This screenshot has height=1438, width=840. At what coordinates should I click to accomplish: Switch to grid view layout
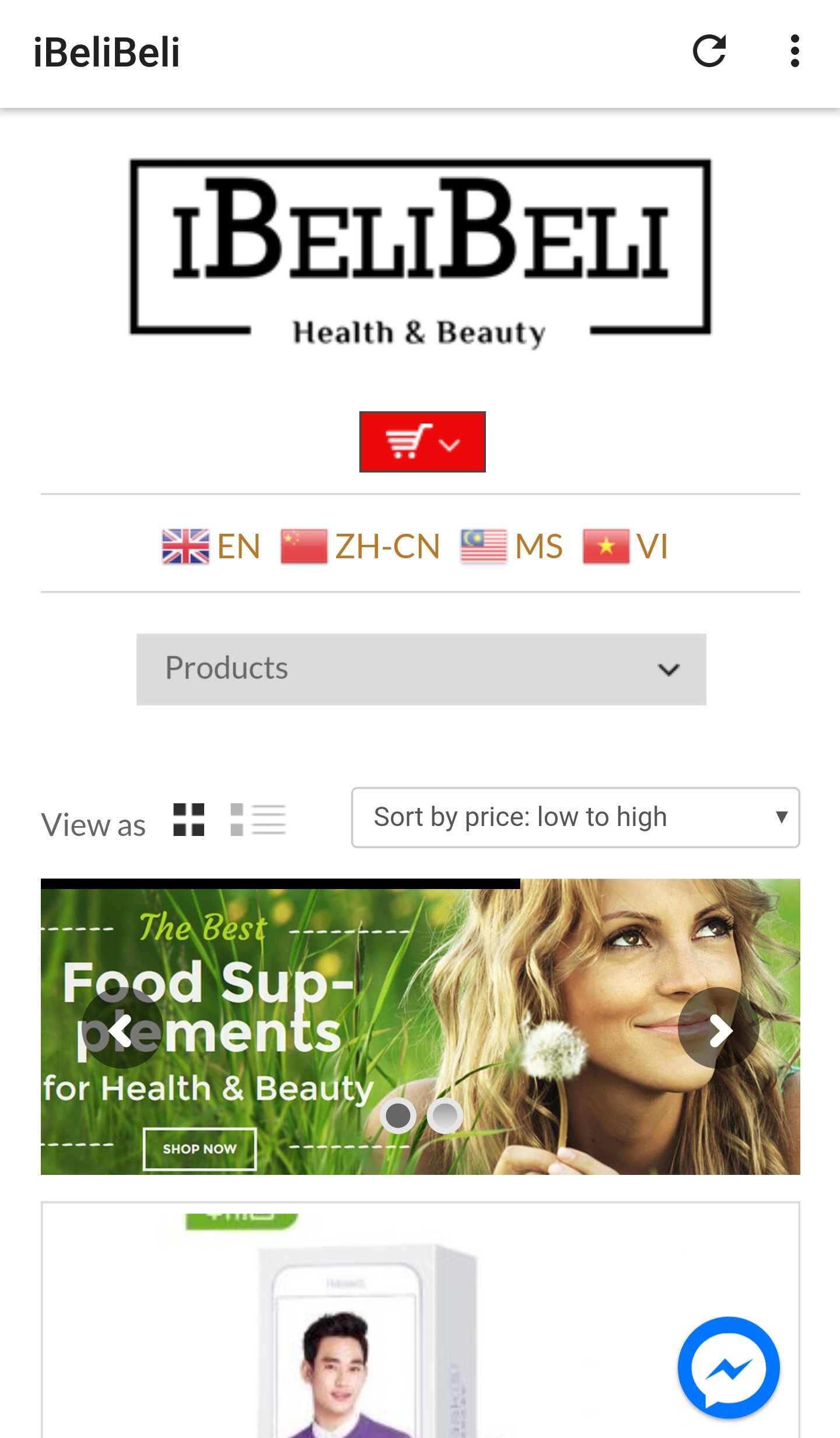click(x=189, y=820)
